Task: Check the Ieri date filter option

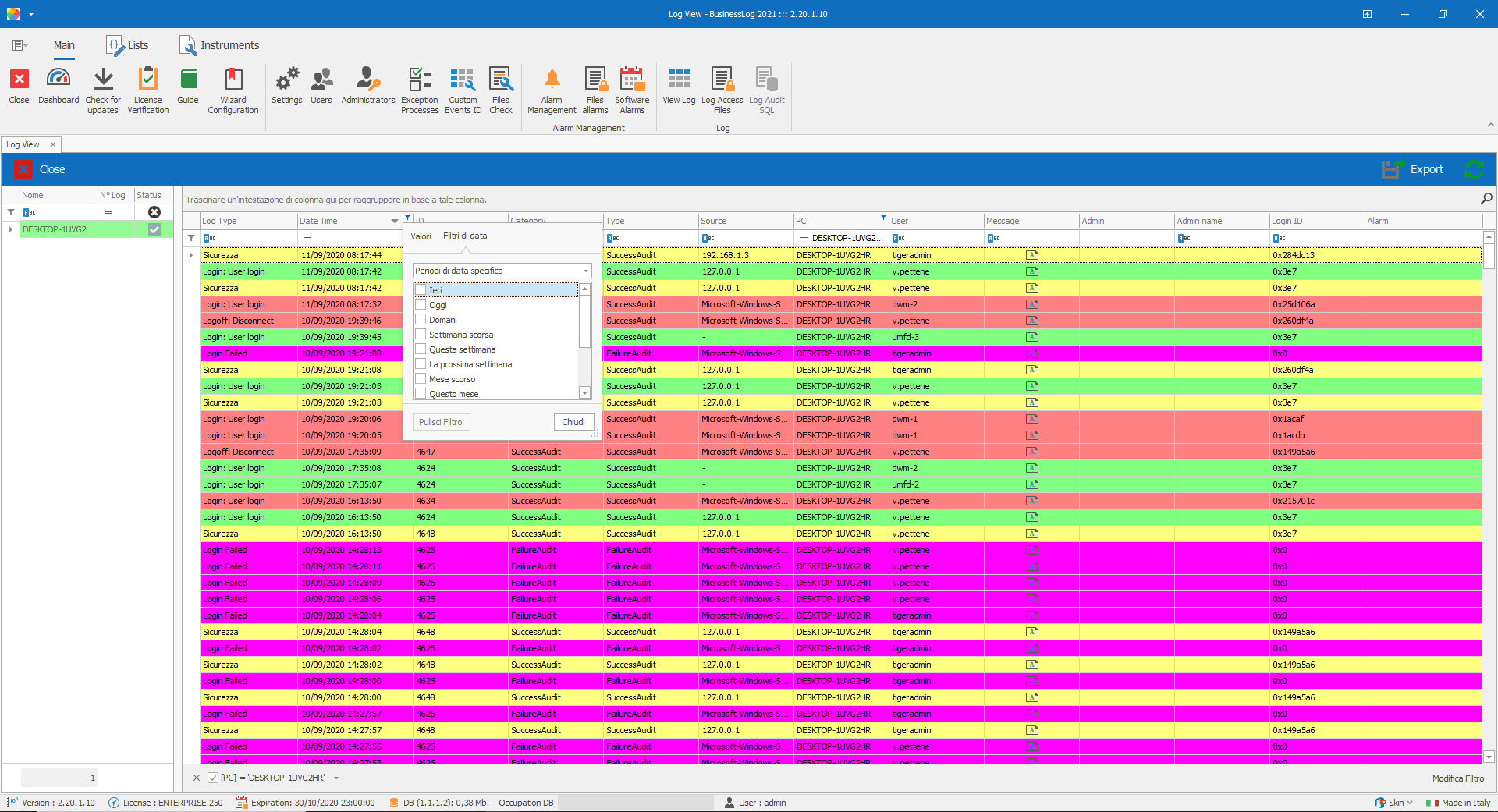Action: tap(421, 289)
